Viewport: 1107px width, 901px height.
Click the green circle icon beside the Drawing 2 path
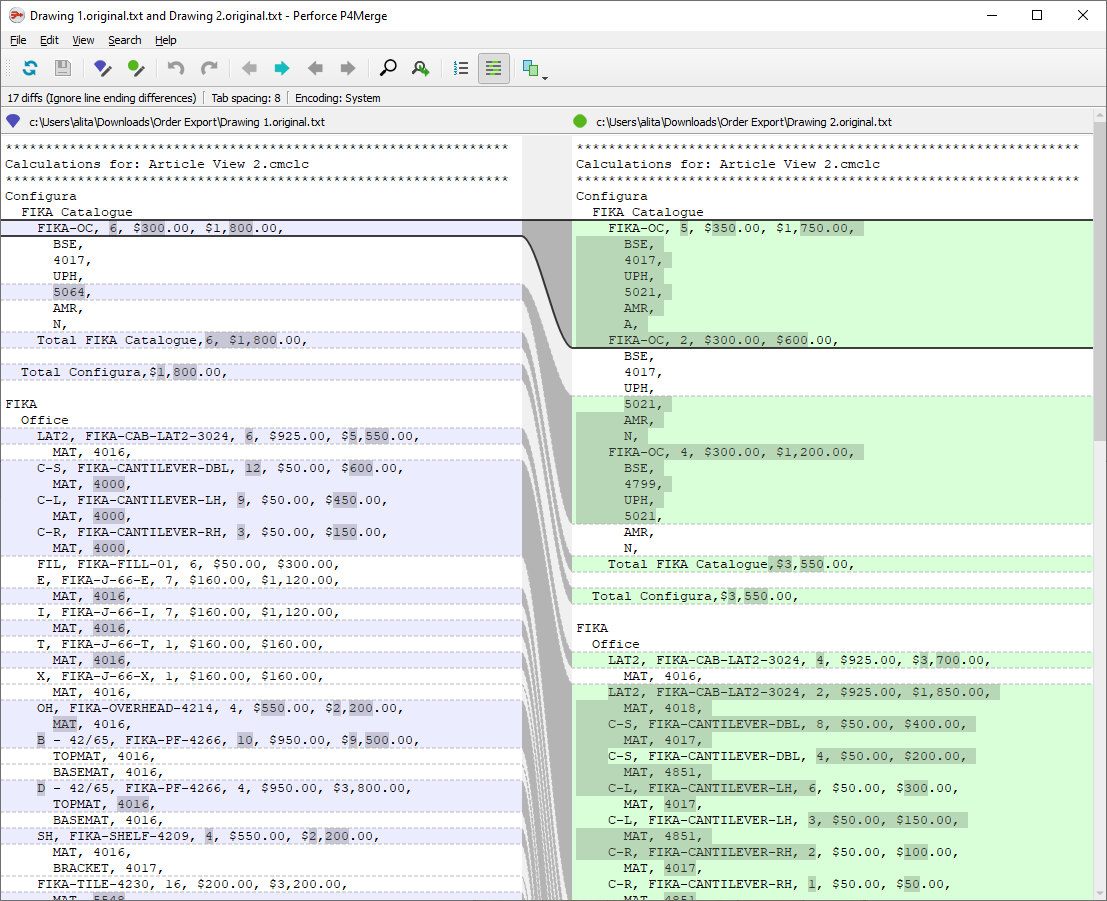tap(580, 121)
